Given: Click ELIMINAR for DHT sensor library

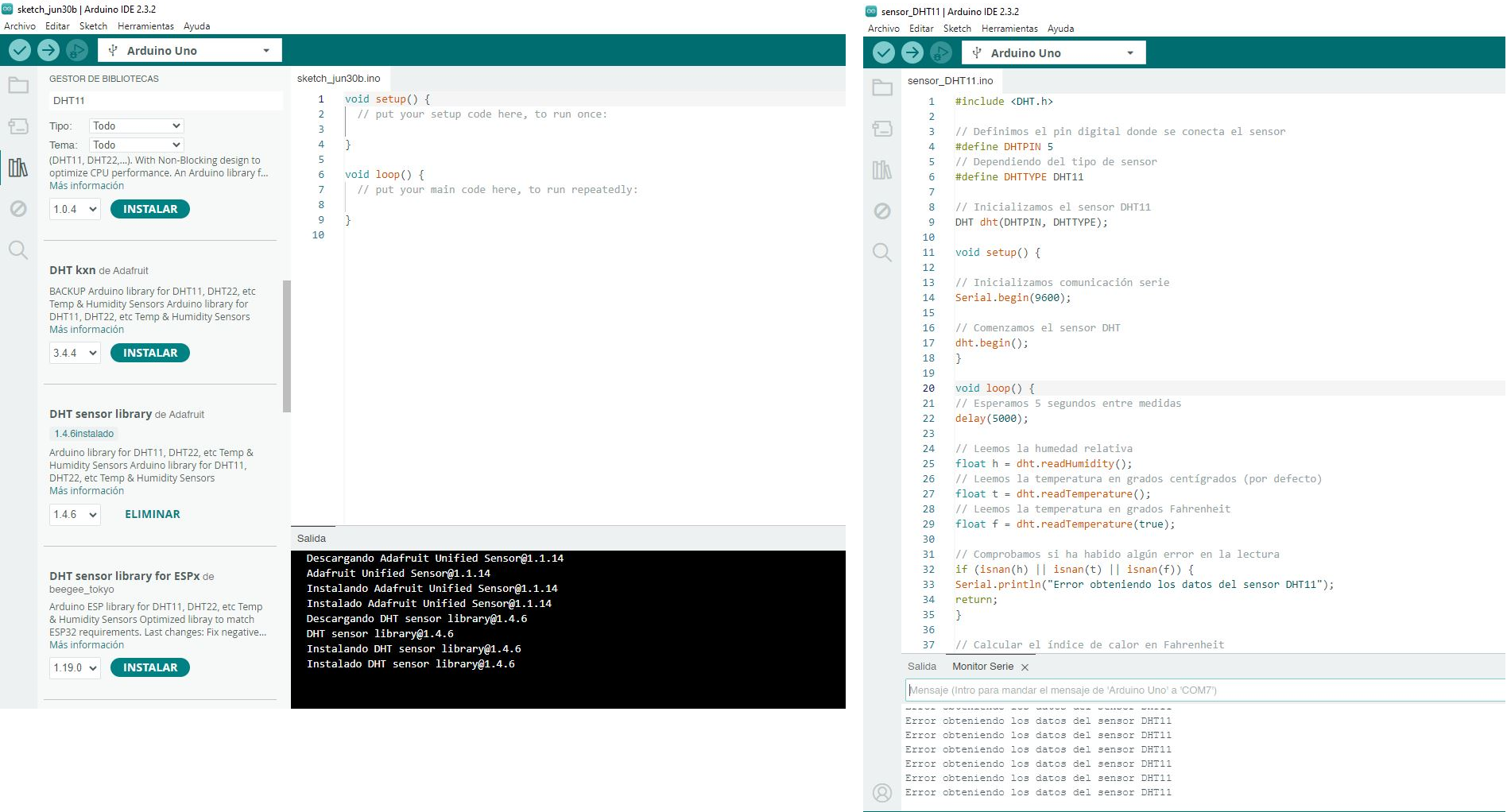Looking at the screenshot, I should [153, 514].
